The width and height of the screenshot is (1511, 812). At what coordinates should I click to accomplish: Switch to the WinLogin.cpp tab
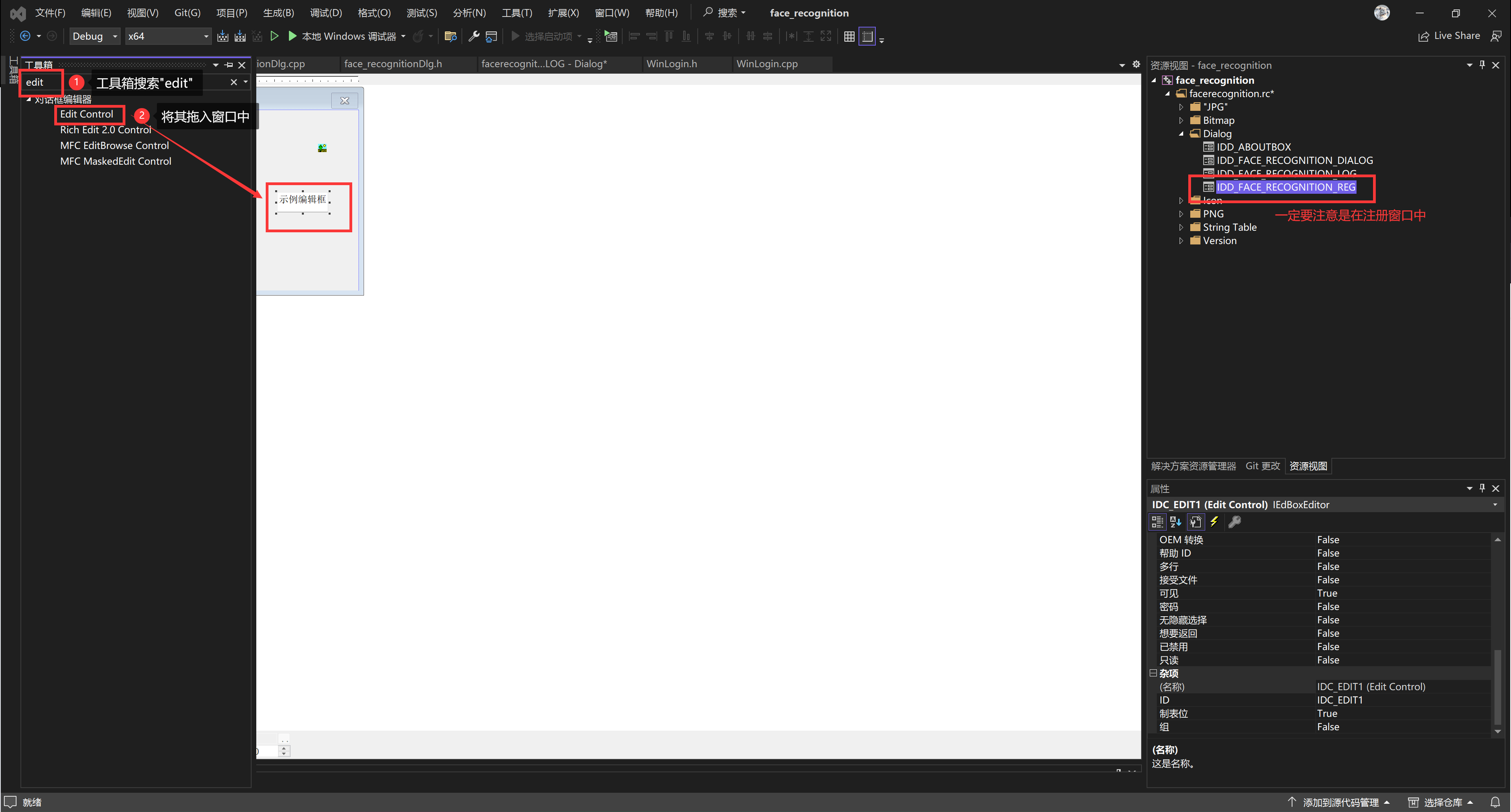[x=767, y=64]
